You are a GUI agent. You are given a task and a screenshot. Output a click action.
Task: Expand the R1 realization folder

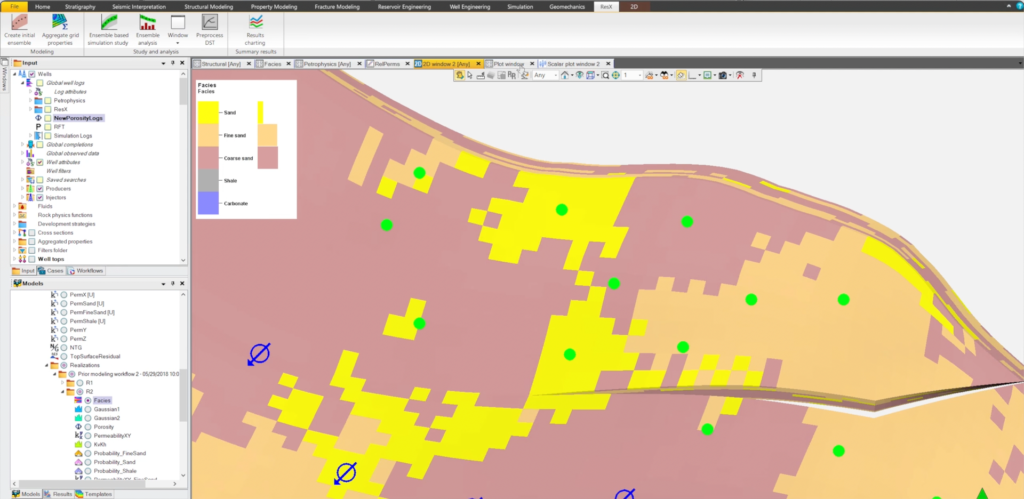[x=61, y=383]
